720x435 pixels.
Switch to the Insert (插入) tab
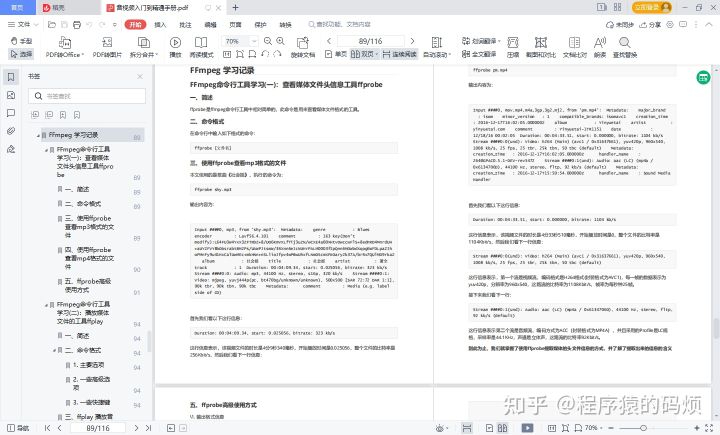click(x=160, y=24)
